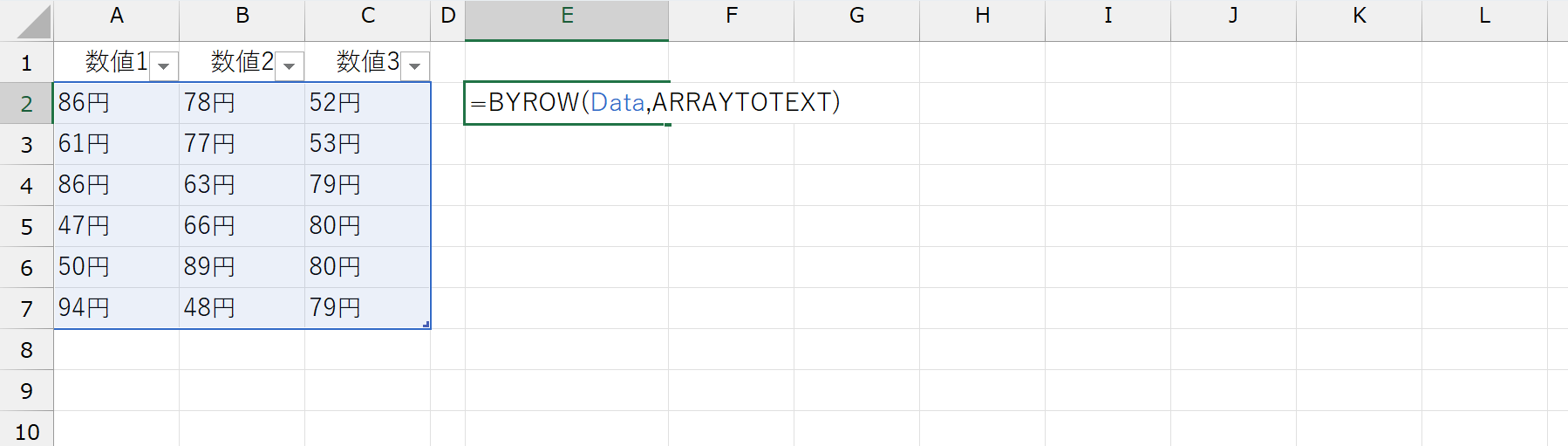Select column K header
1568x446 pixels.
point(1359,16)
